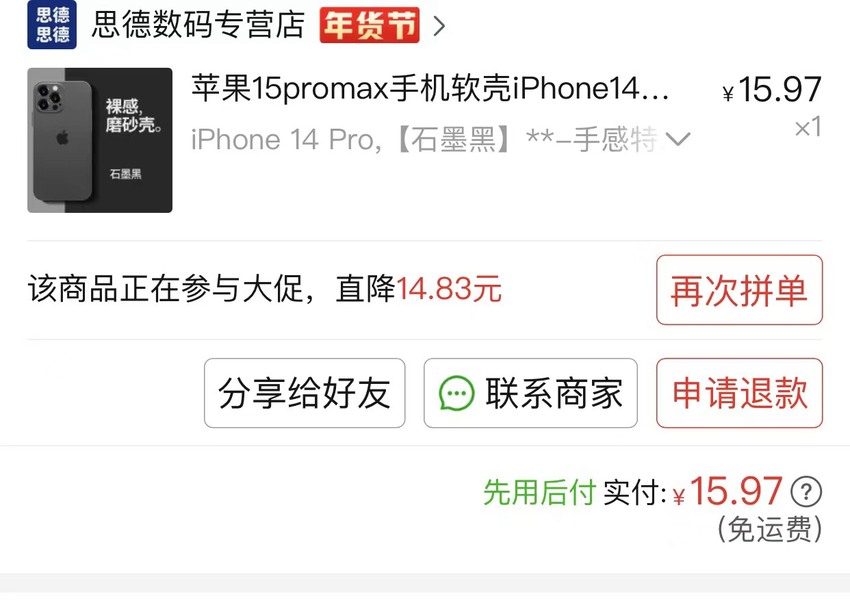
Task: Tap the green 先用后付 label
Action: pyautogui.click(x=539, y=492)
